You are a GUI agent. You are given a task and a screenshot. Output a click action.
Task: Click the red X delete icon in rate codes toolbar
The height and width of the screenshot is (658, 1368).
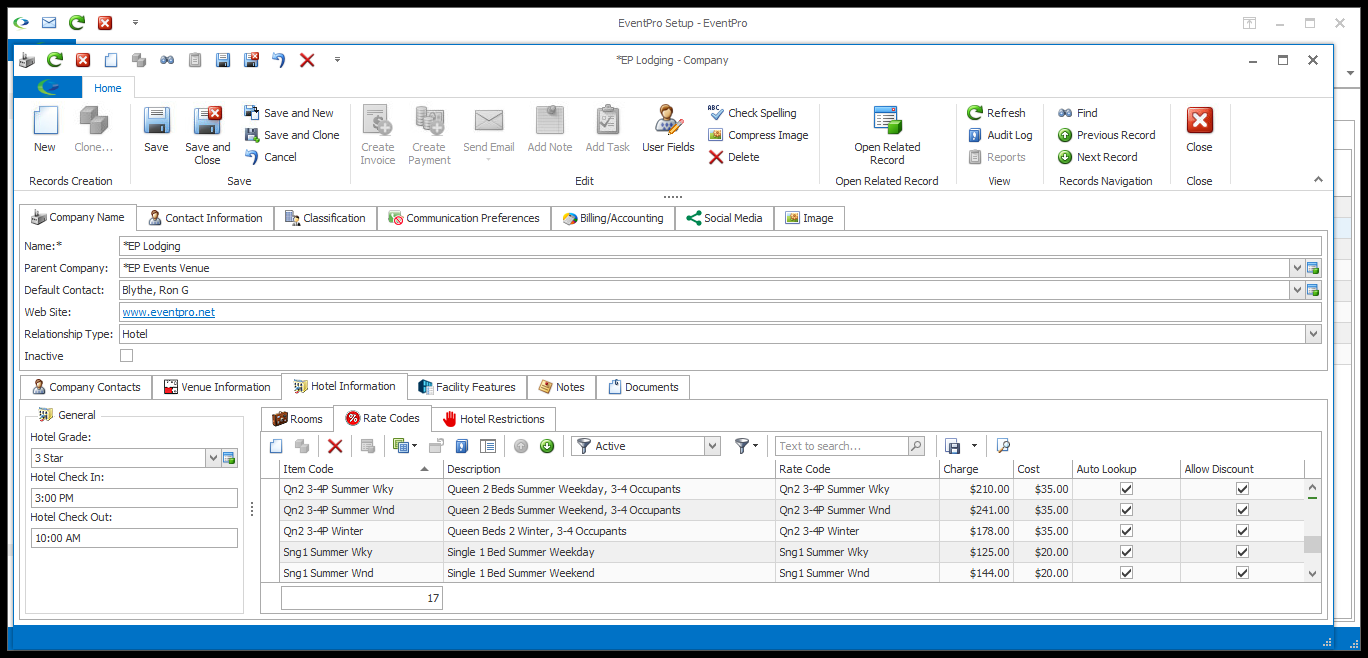[335, 446]
